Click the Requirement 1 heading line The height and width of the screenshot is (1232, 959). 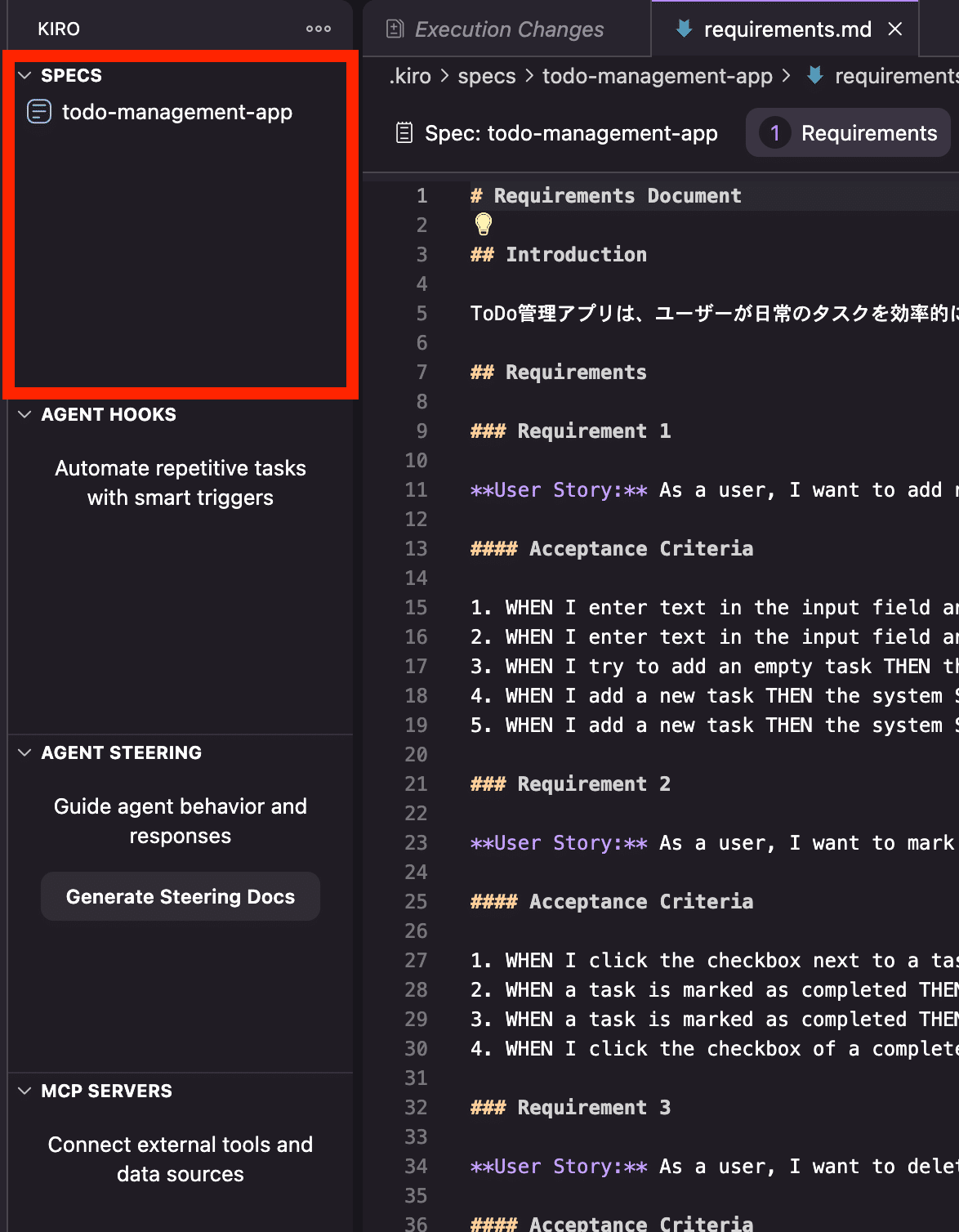593,431
